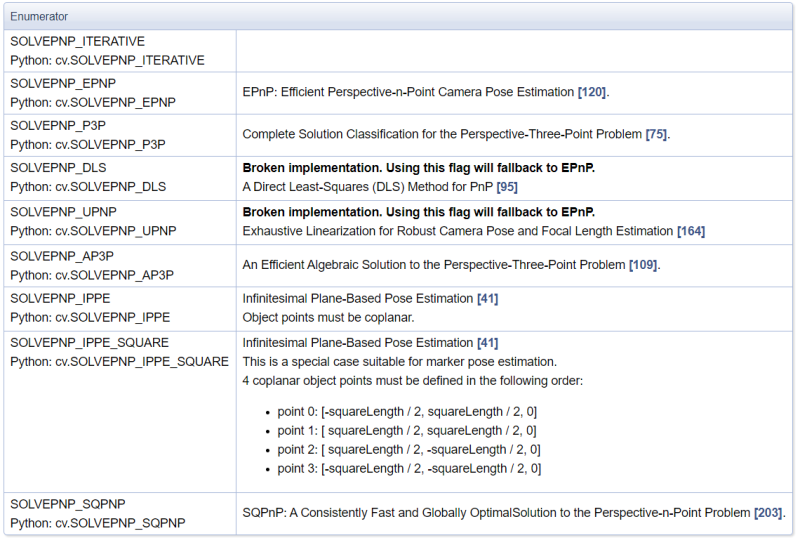This screenshot has width=800, height=538.
Task: Click the 'Python: cv.SOLVEPNP_EPNP' text
Action: [x=92, y=103]
